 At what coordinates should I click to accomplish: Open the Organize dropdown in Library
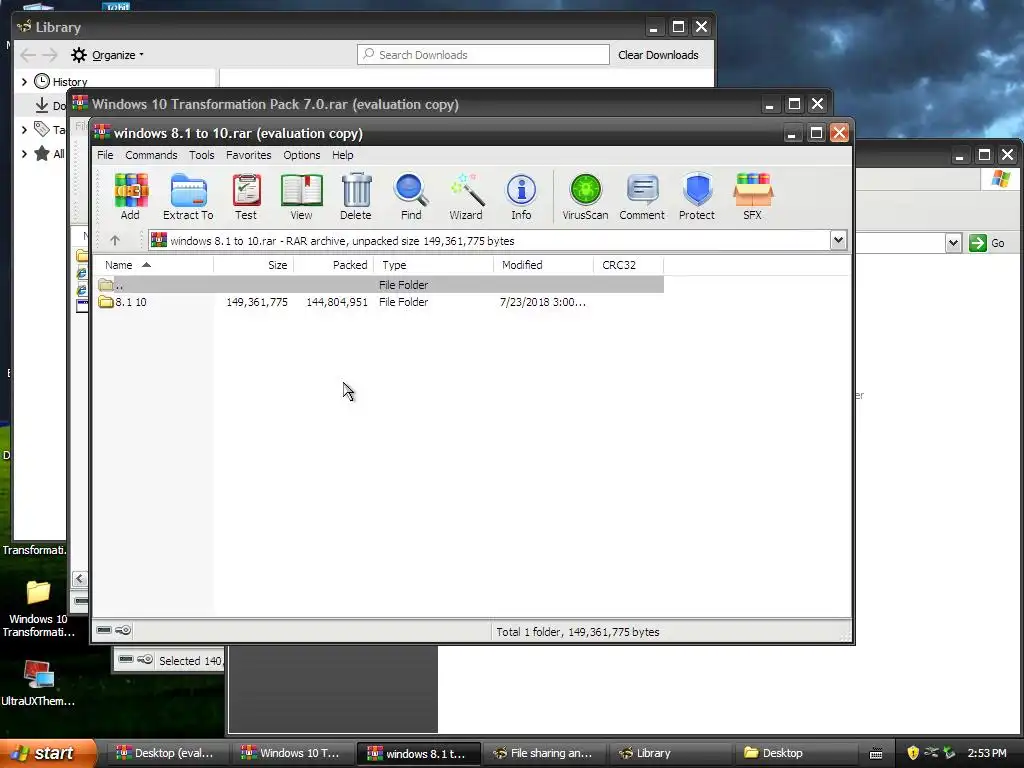tap(118, 55)
